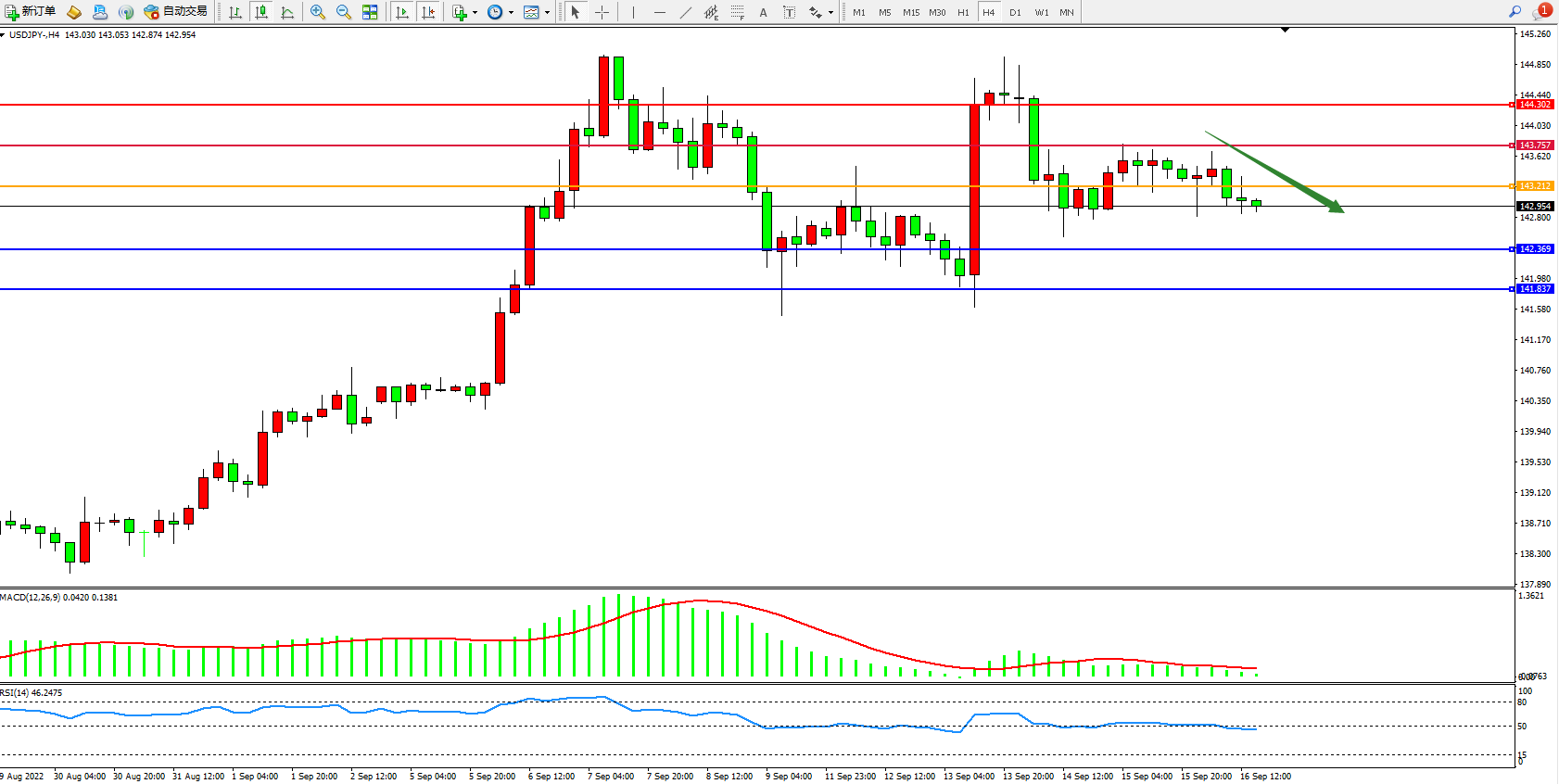Select the crosshair tool

tap(602, 12)
